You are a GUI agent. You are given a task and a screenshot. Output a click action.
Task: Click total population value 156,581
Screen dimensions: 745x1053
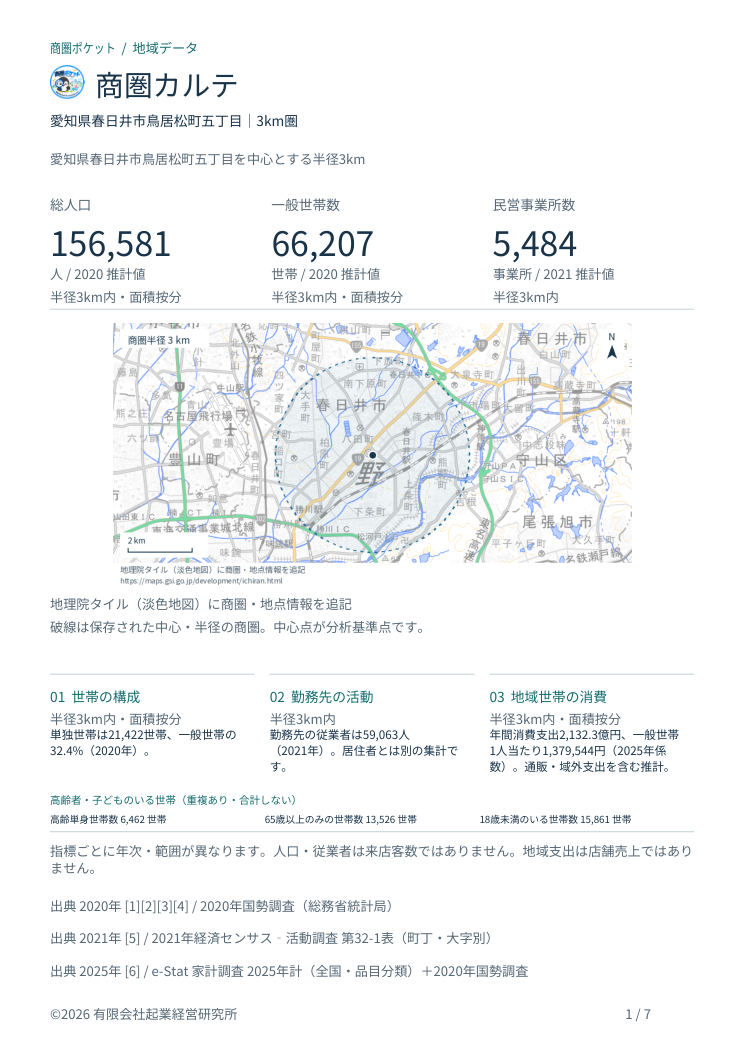coord(111,244)
